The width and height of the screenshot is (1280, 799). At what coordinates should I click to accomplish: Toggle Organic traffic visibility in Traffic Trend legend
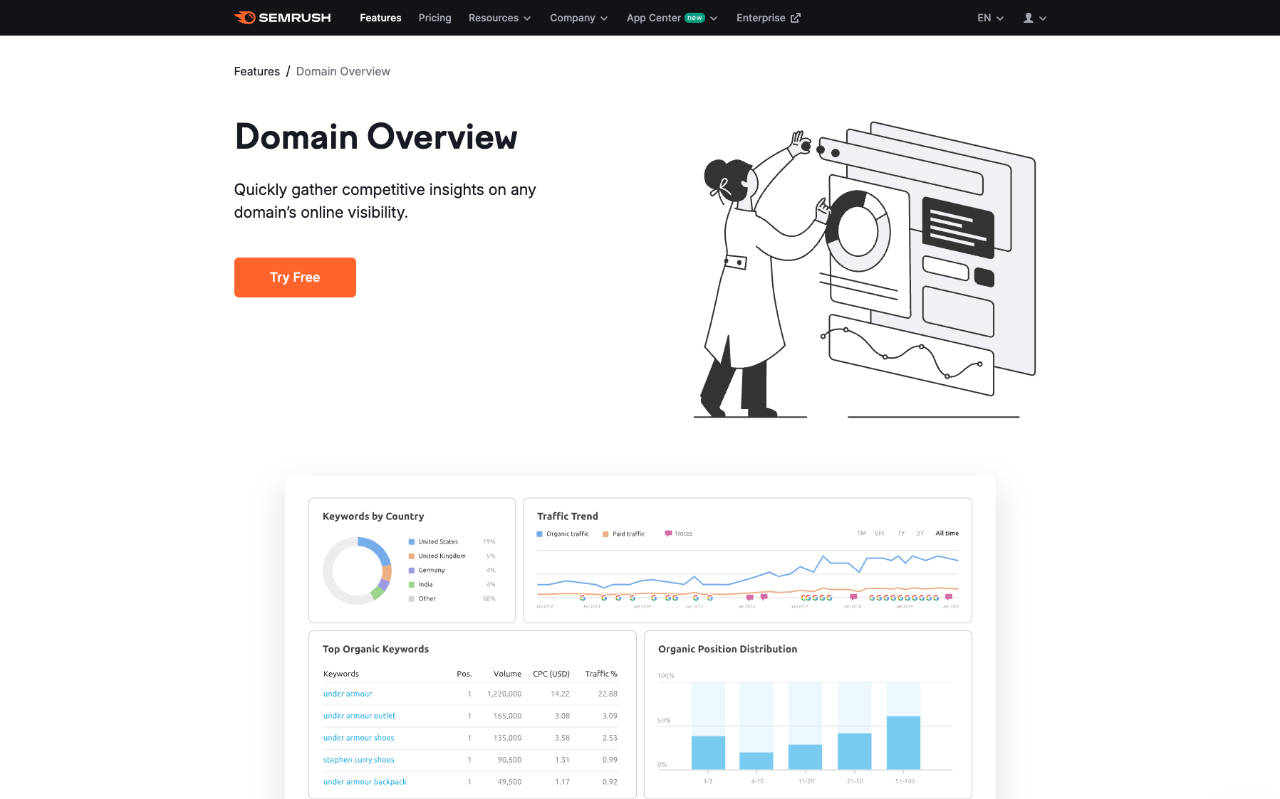pyautogui.click(x=539, y=533)
